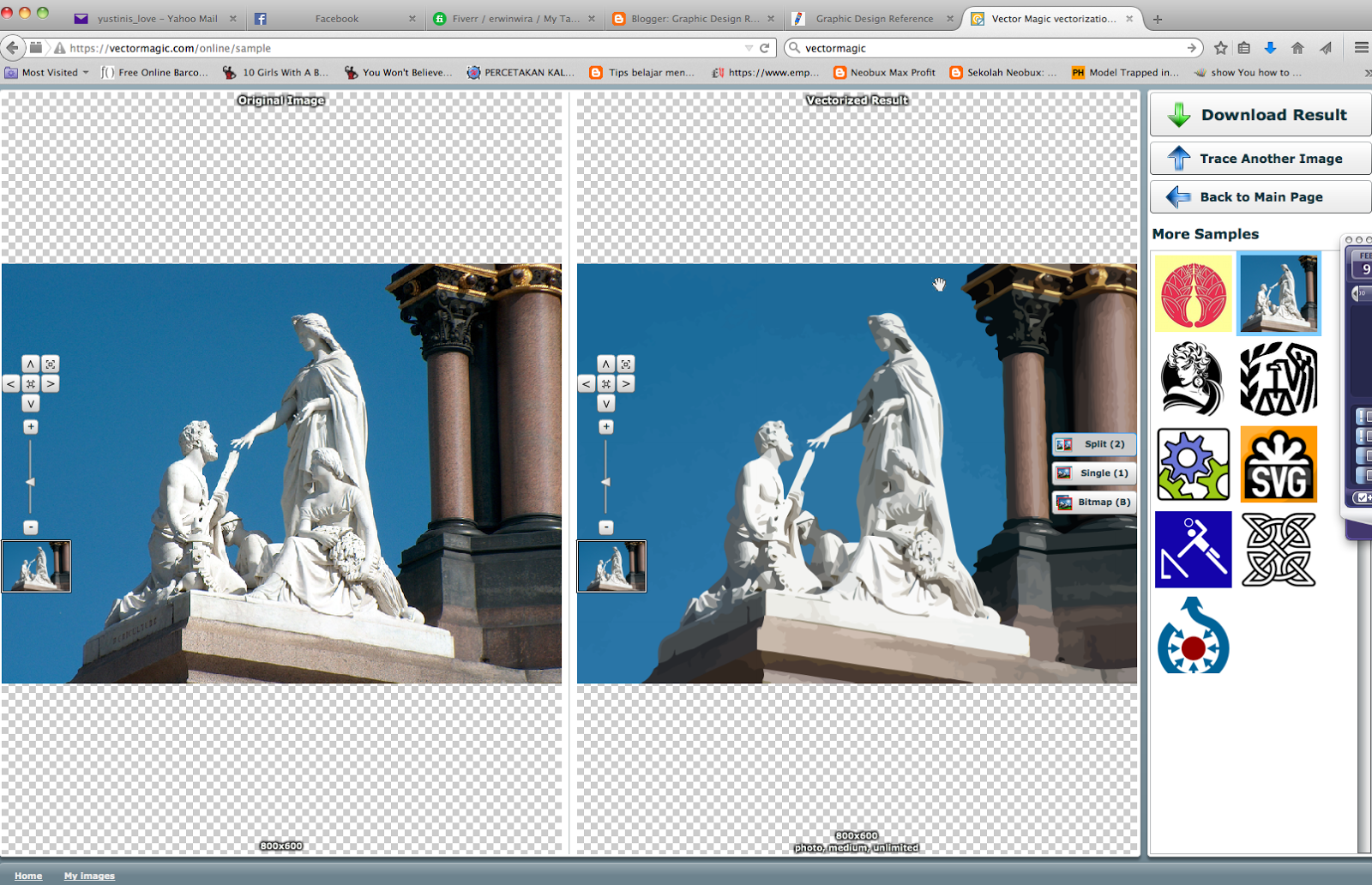1372x885 pixels.
Task: Pan the original image left with the arrow icon
Action: (x=11, y=384)
